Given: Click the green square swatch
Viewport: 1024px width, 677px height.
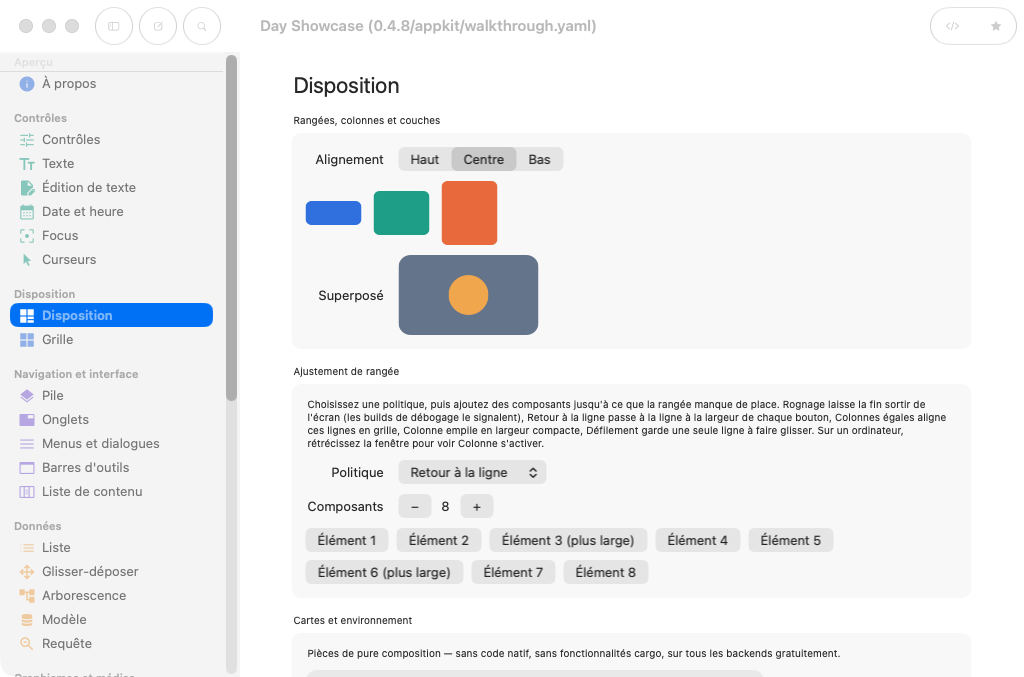Looking at the screenshot, I should [402, 213].
